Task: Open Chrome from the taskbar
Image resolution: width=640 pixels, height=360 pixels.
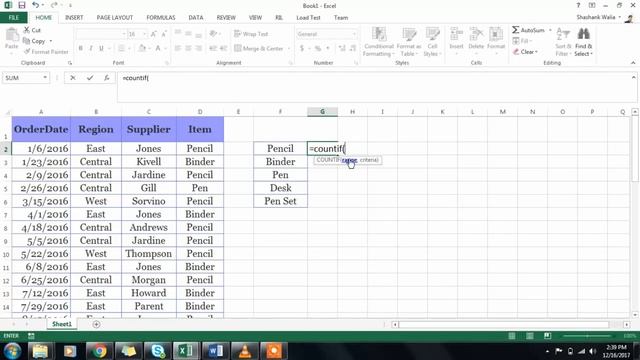Action: (x=99, y=351)
